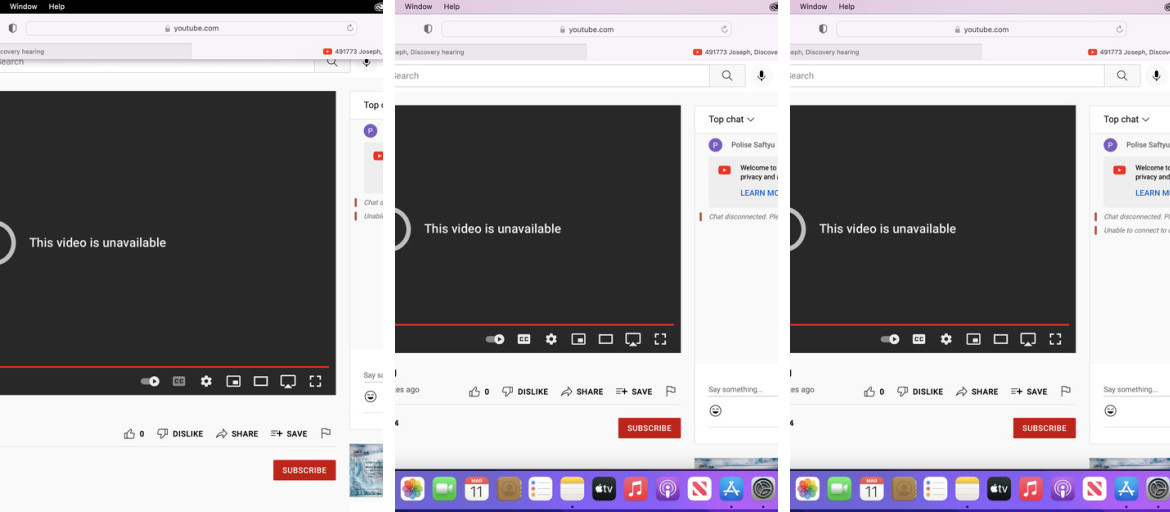
Task: Open the Save to playlist menu
Action: pos(634,392)
